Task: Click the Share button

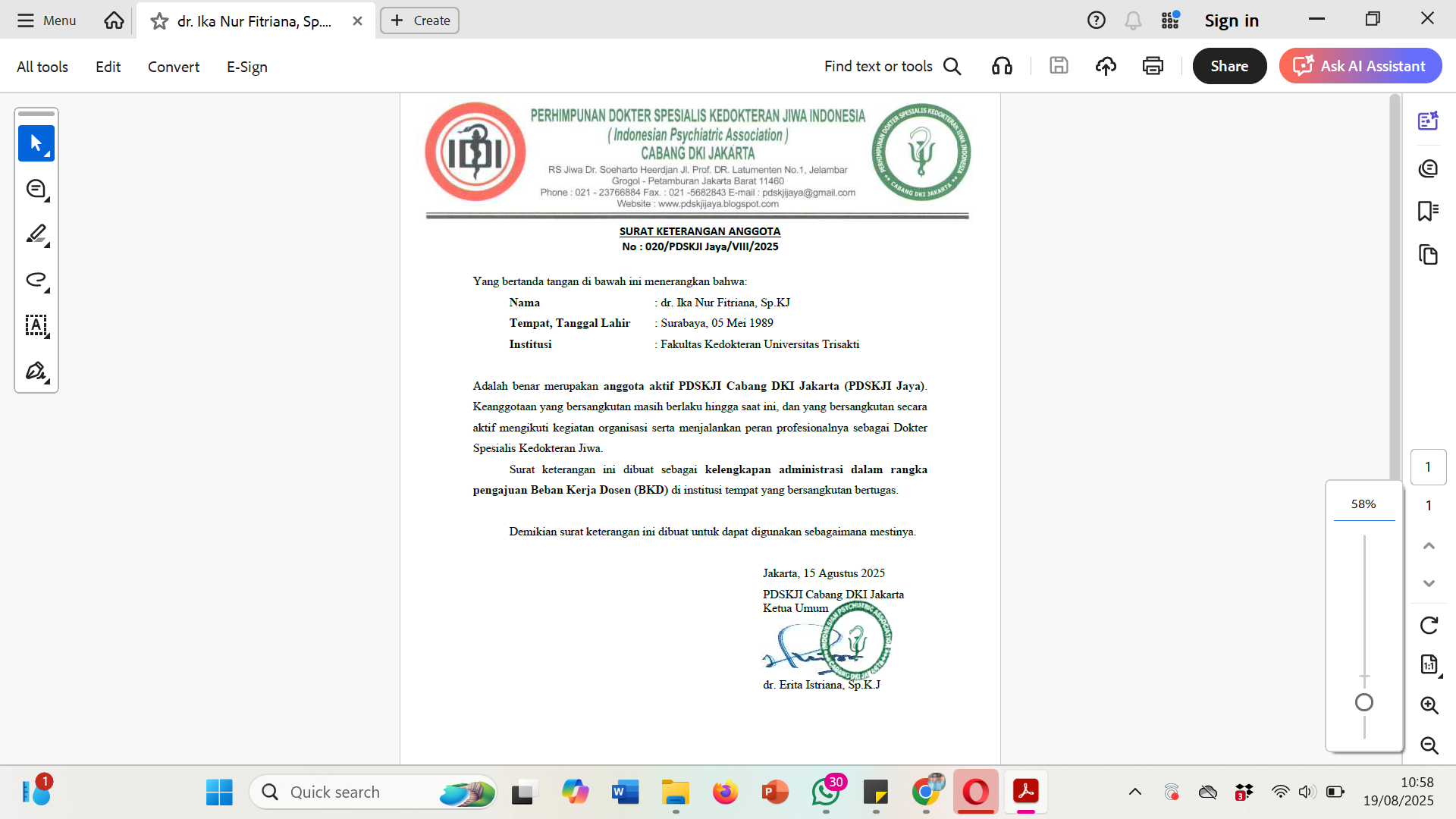Action: click(x=1228, y=66)
